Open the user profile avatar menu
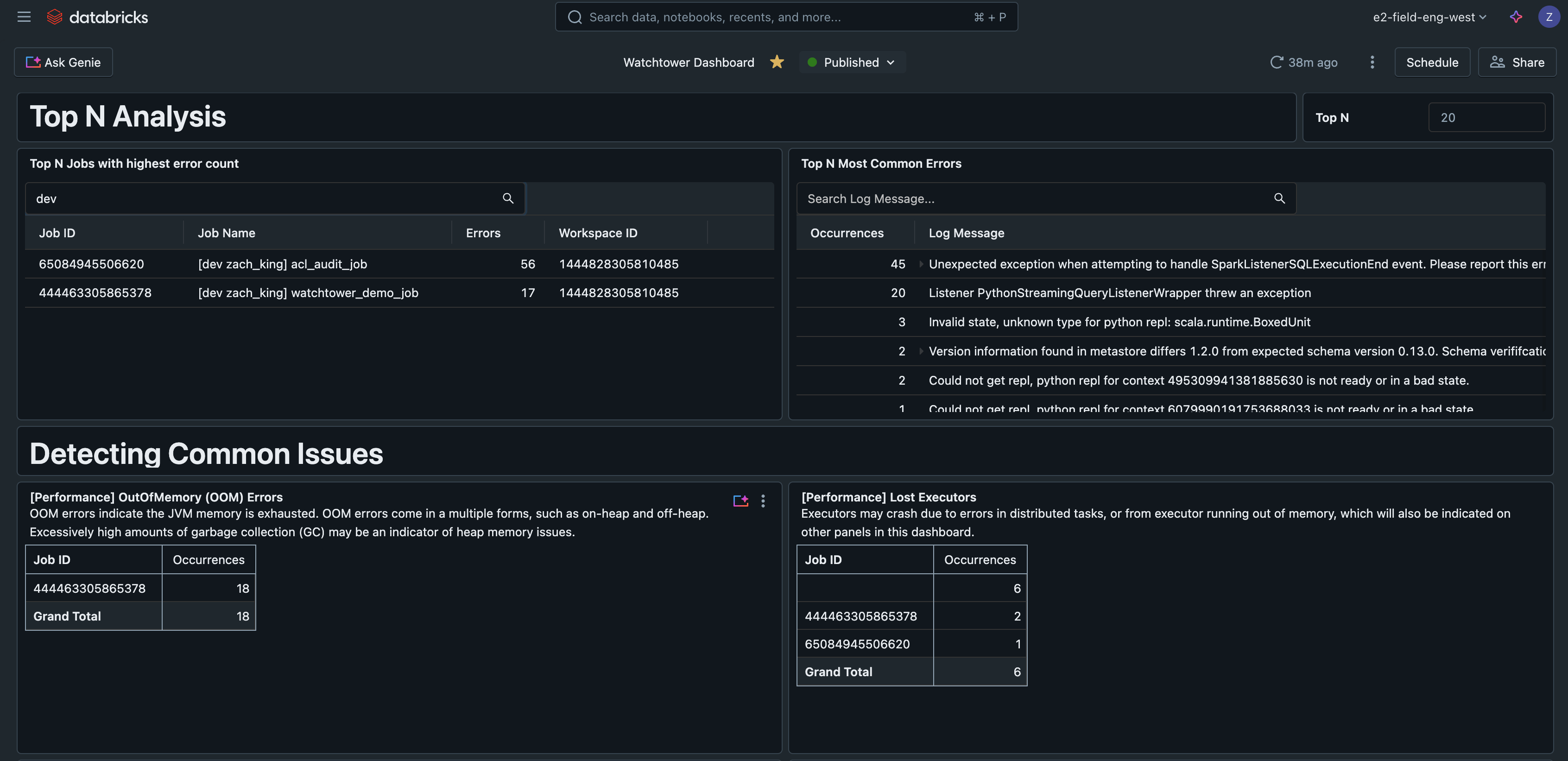 click(x=1549, y=16)
